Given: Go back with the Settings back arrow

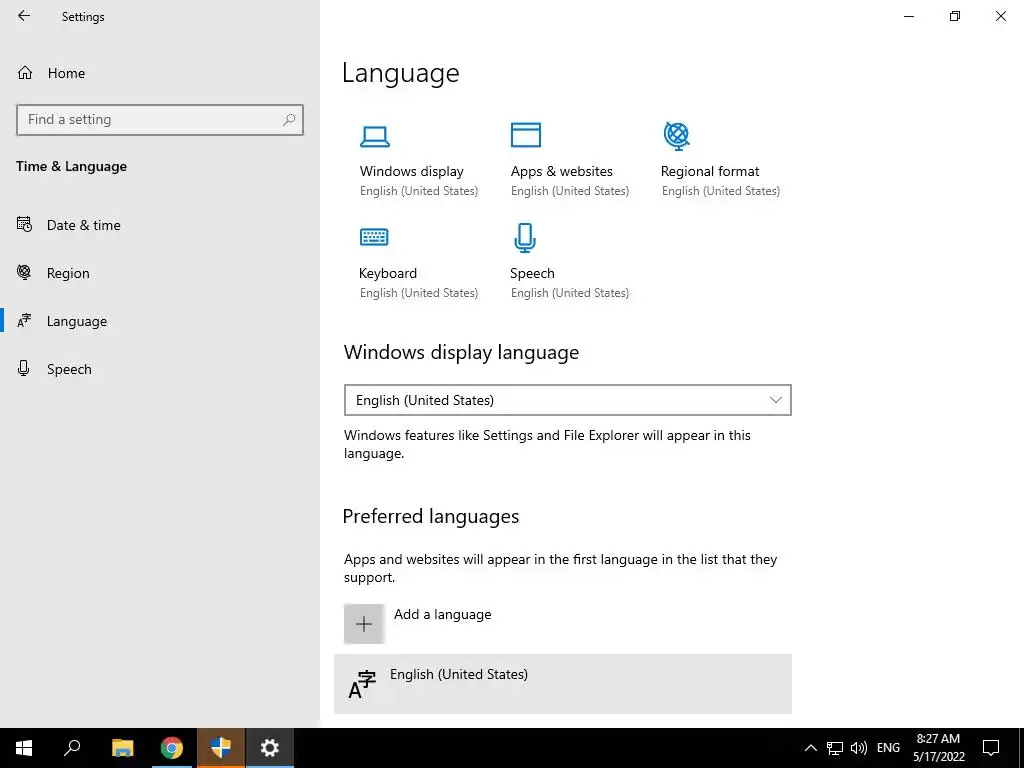Looking at the screenshot, I should 24,16.
